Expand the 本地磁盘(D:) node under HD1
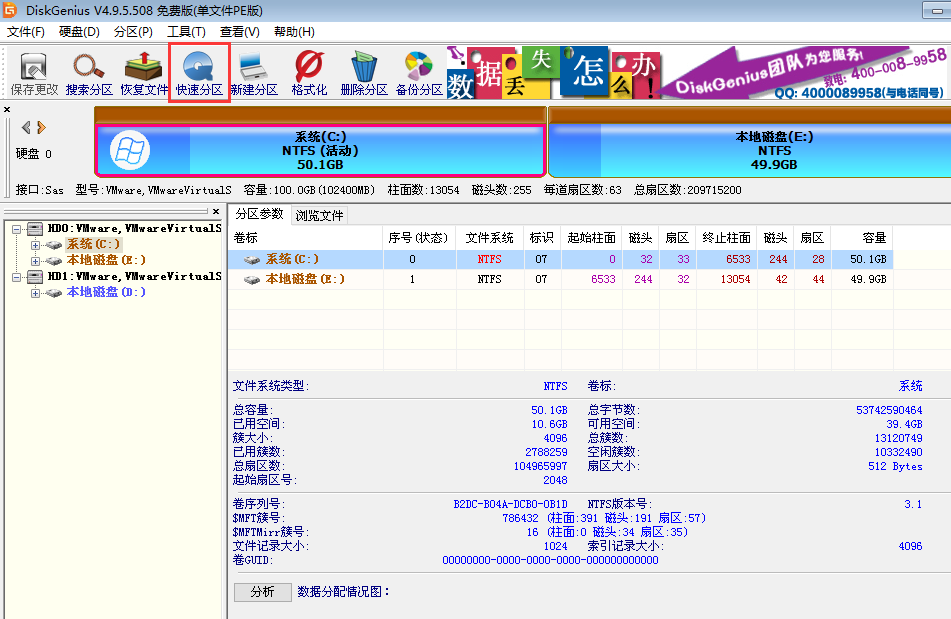 (35, 292)
